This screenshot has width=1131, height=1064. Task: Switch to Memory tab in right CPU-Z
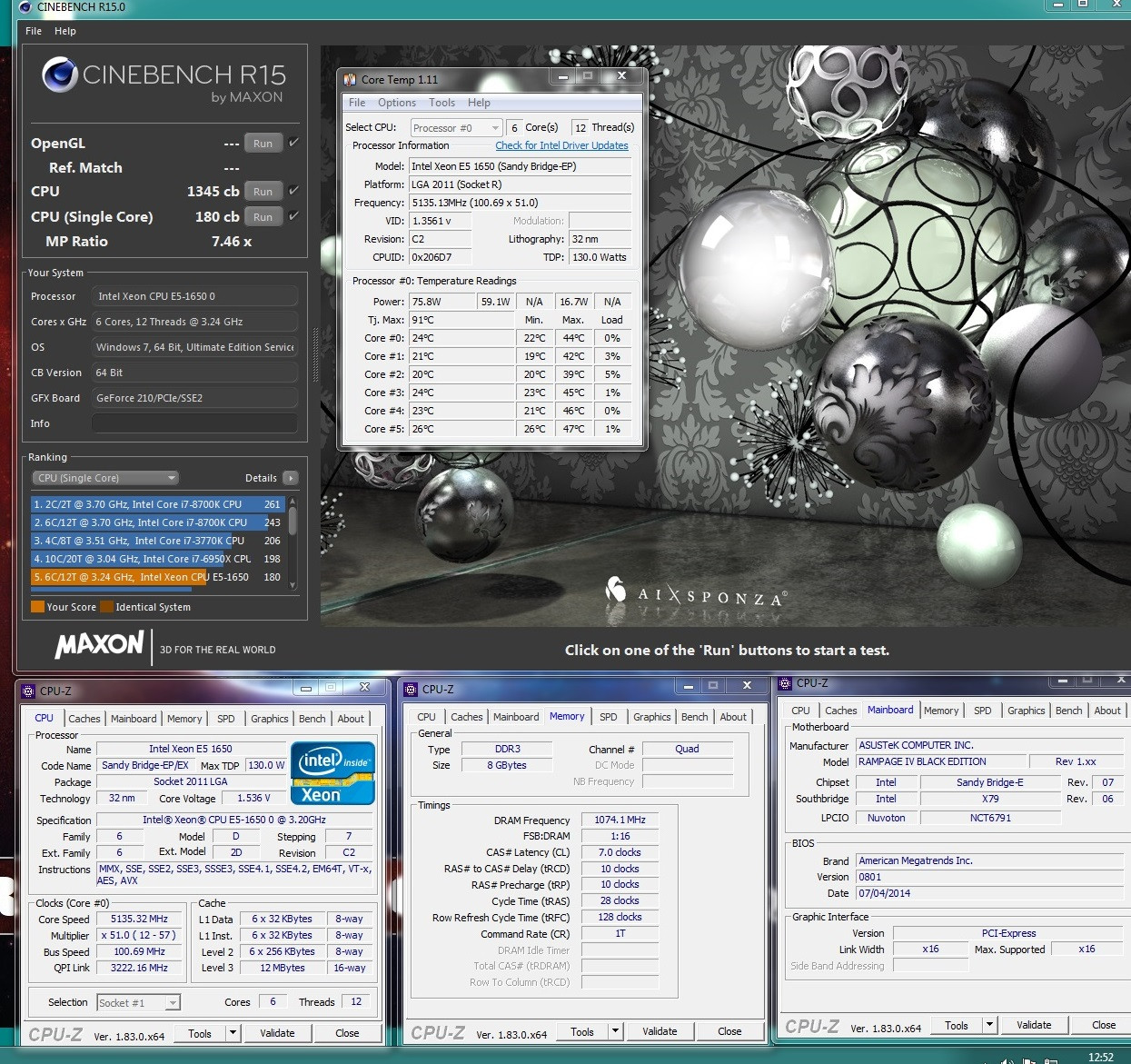click(941, 711)
